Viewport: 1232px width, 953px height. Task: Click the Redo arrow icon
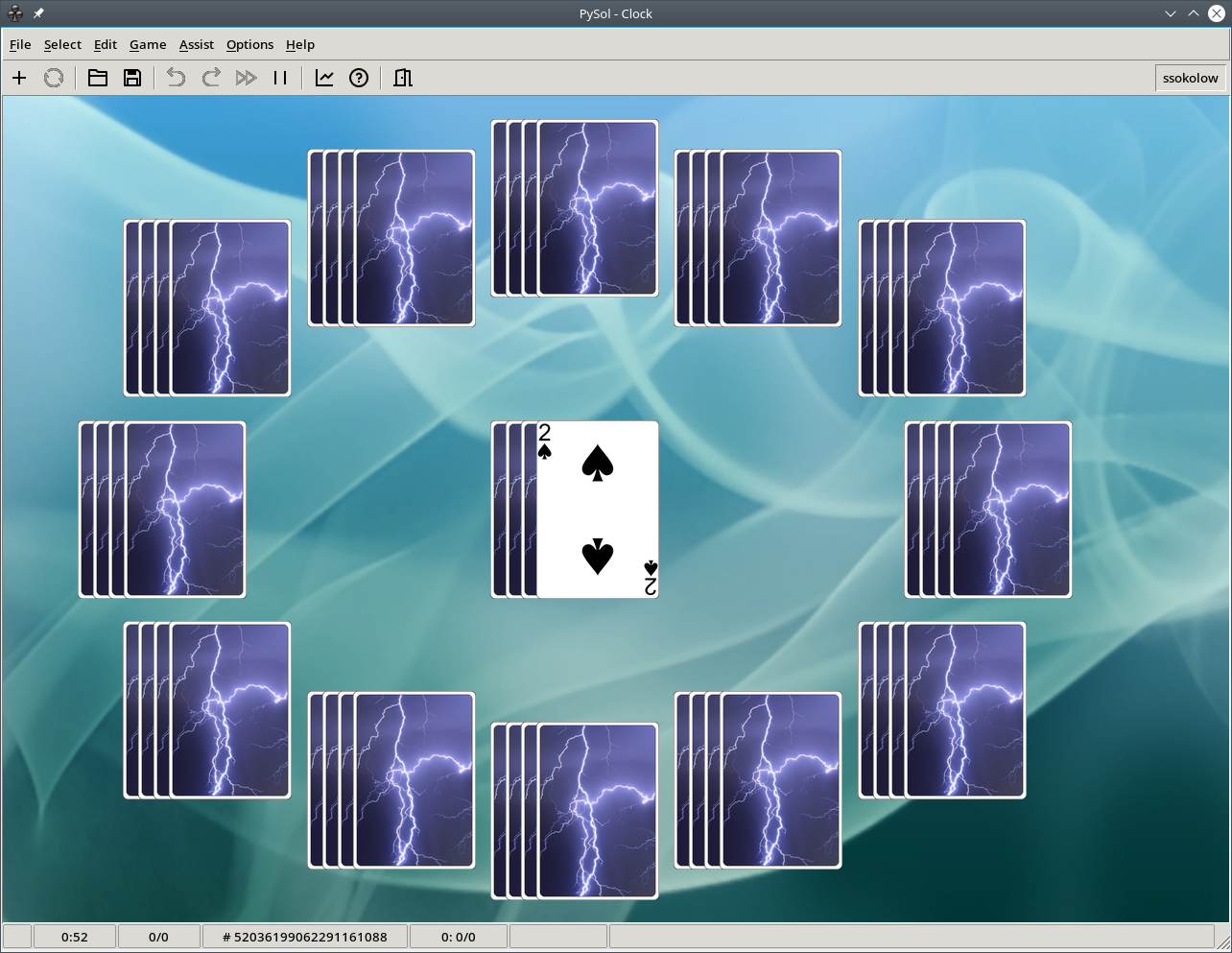click(211, 78)
